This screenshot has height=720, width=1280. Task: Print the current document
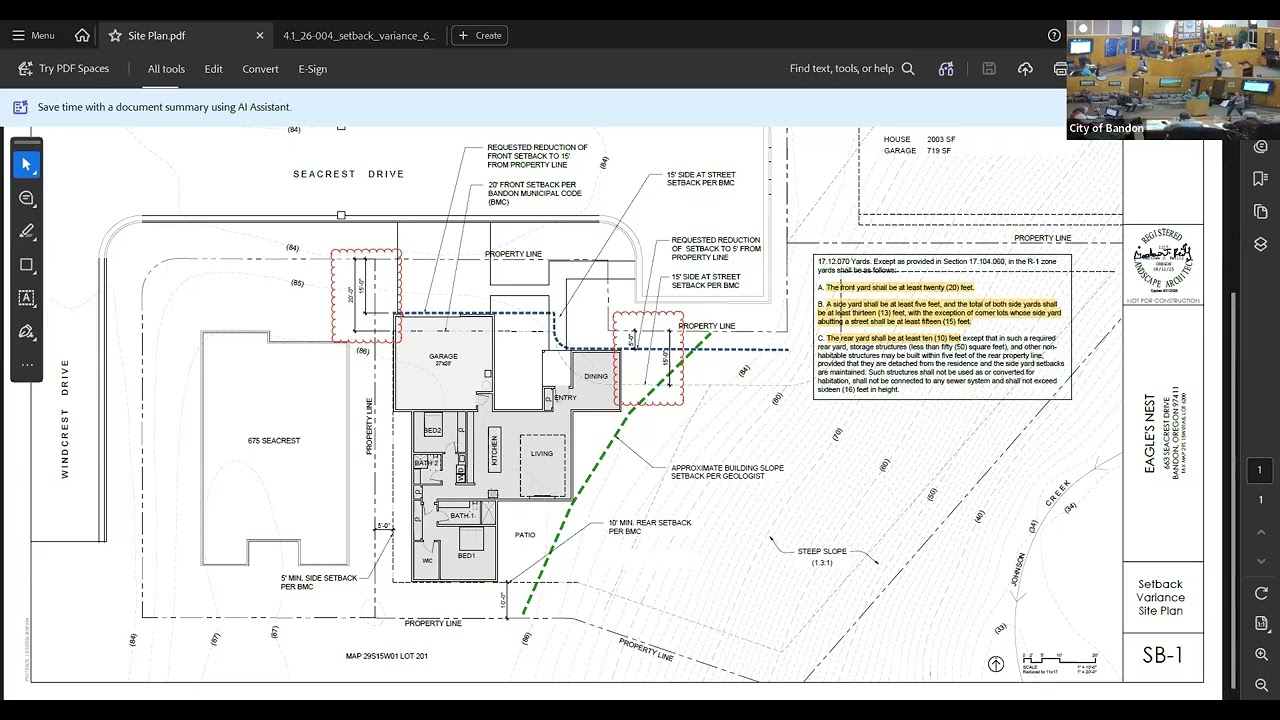click(1060, 69)
